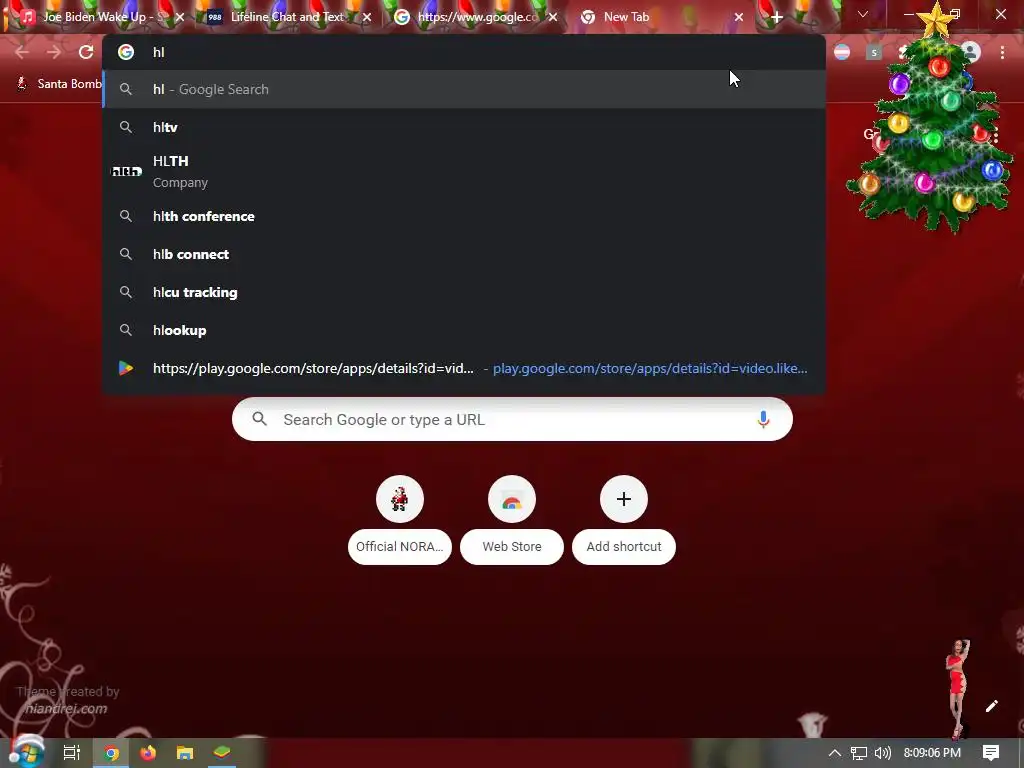Close the New Tab tab
Screen dimensions: 1024x768
739,18
